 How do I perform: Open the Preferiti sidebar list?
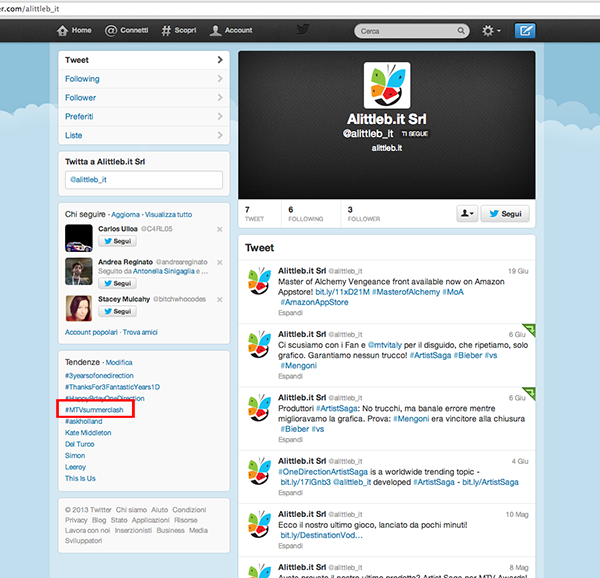coord(144,116)
